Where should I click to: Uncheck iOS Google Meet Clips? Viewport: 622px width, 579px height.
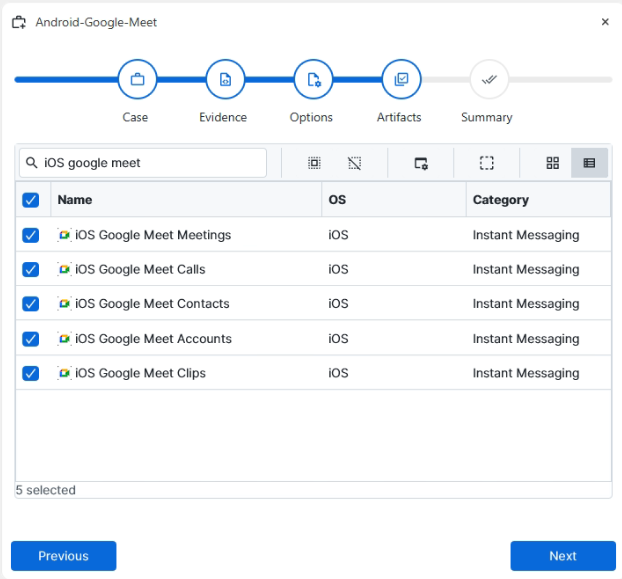pos(31,373)
